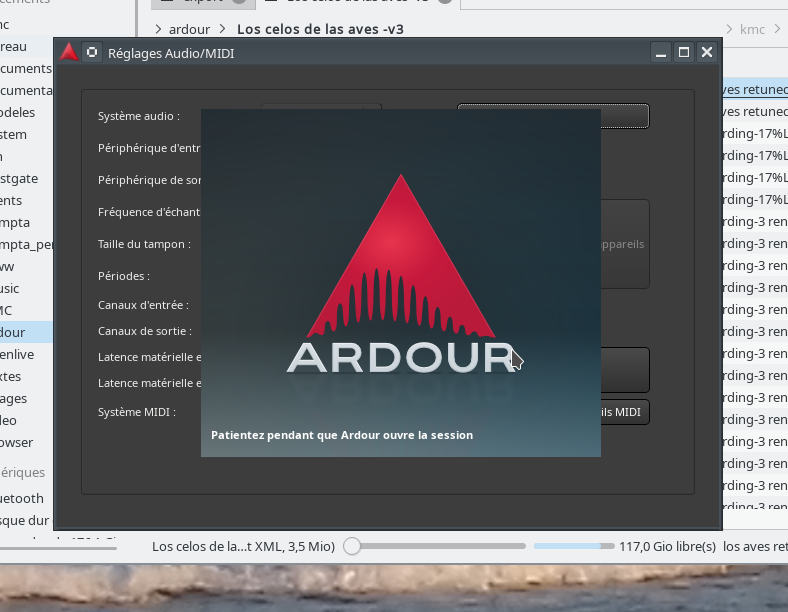Viewport: 788px width, 612px height.
Task: Open the 'cuments' place in the sidebar
Action: 26,68
